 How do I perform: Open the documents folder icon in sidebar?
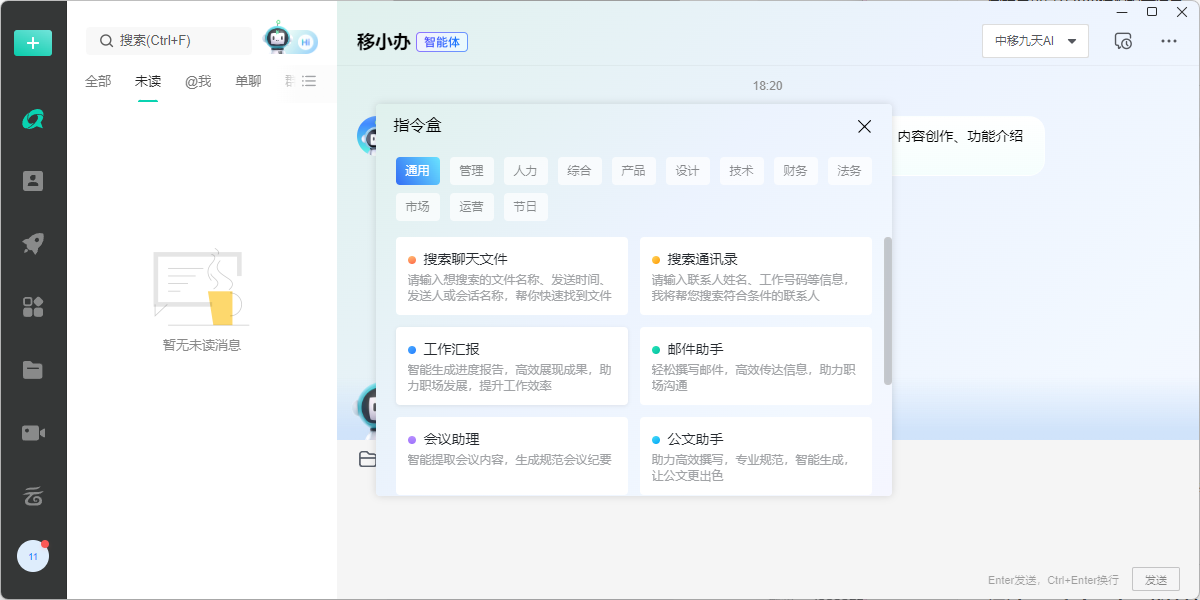pyautogui.click(x=33, y=369)
